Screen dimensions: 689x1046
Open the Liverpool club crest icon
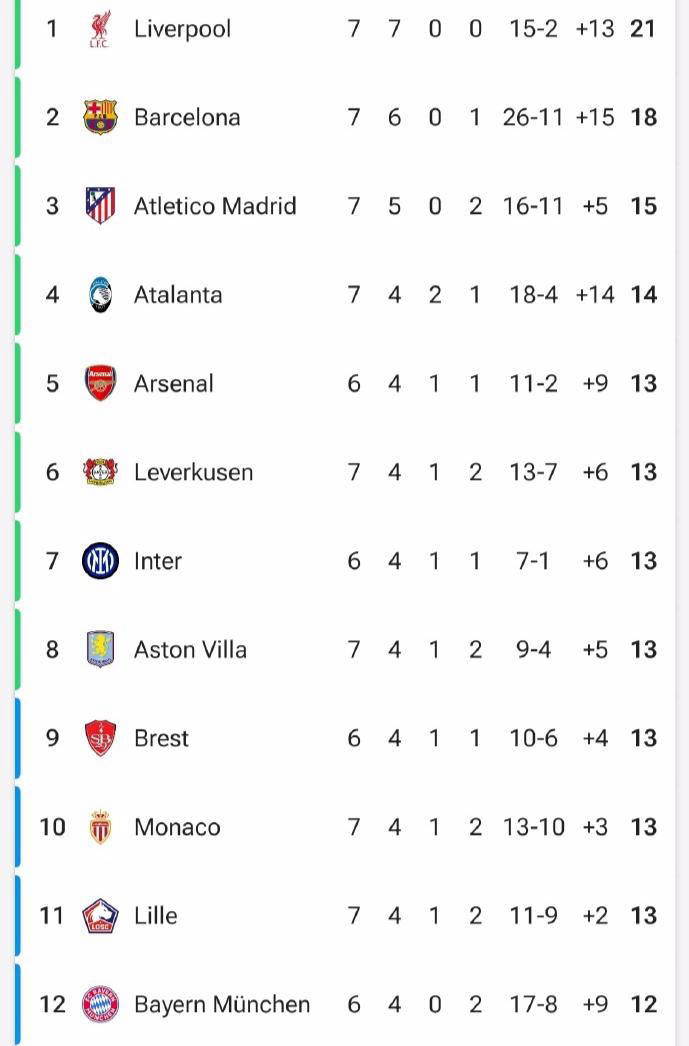point(100,29)
